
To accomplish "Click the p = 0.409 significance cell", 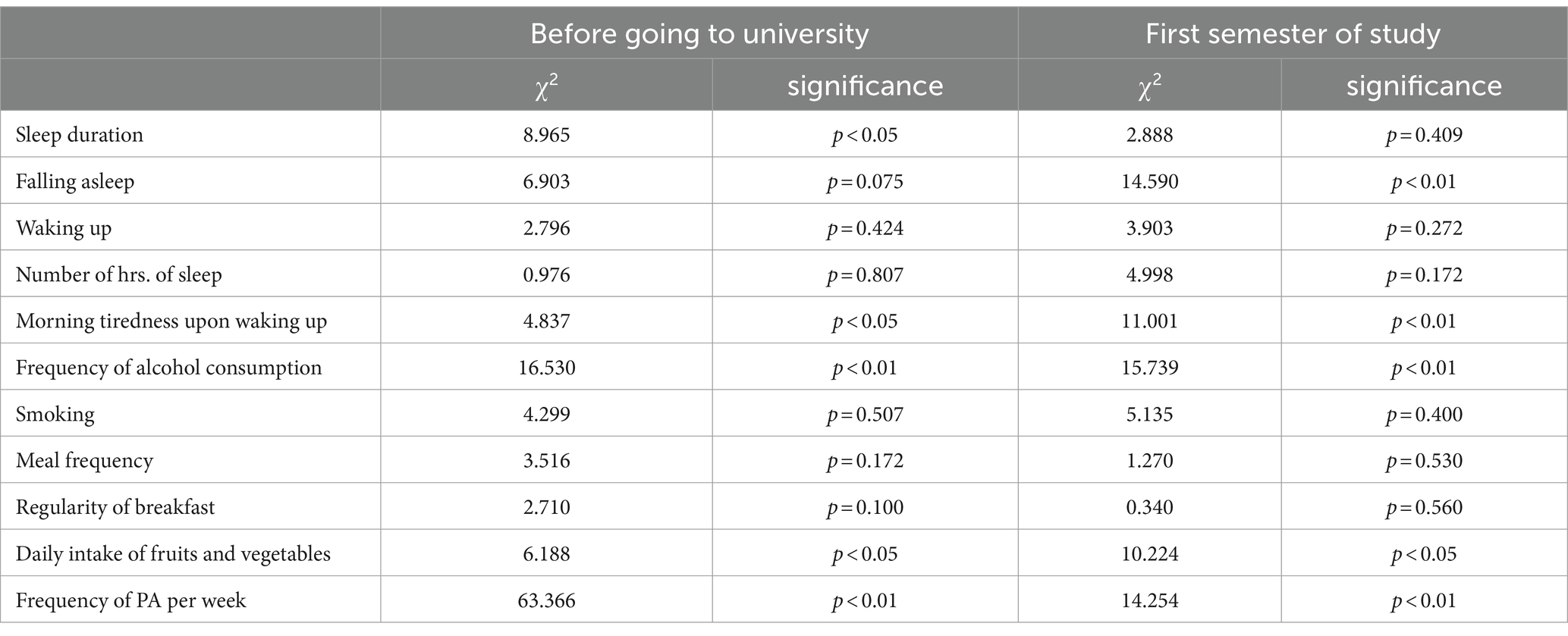I will [1424, 135].
